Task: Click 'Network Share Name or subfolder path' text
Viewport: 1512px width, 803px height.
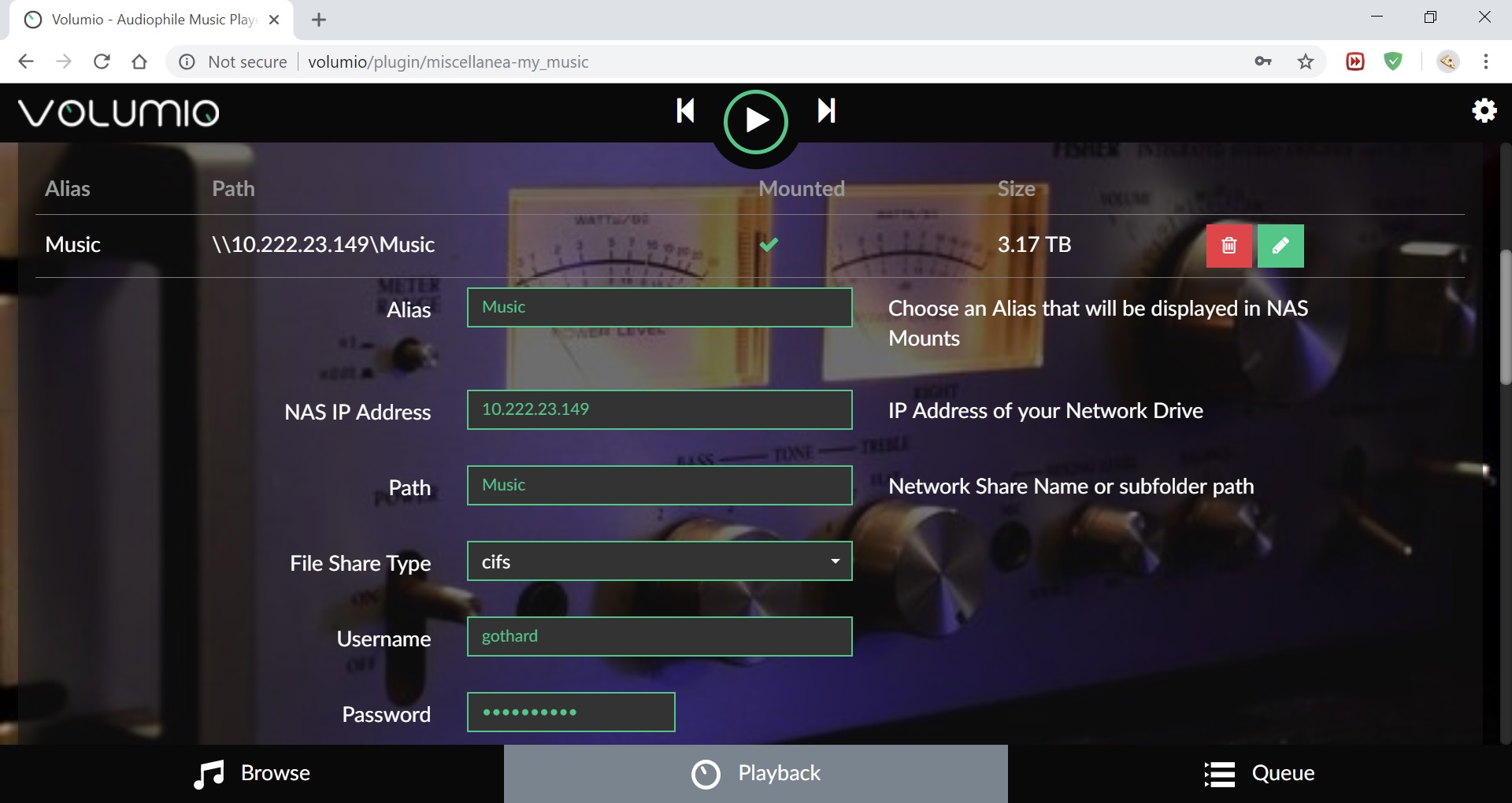Action: pyautogui.click(x=1071, y=487)
